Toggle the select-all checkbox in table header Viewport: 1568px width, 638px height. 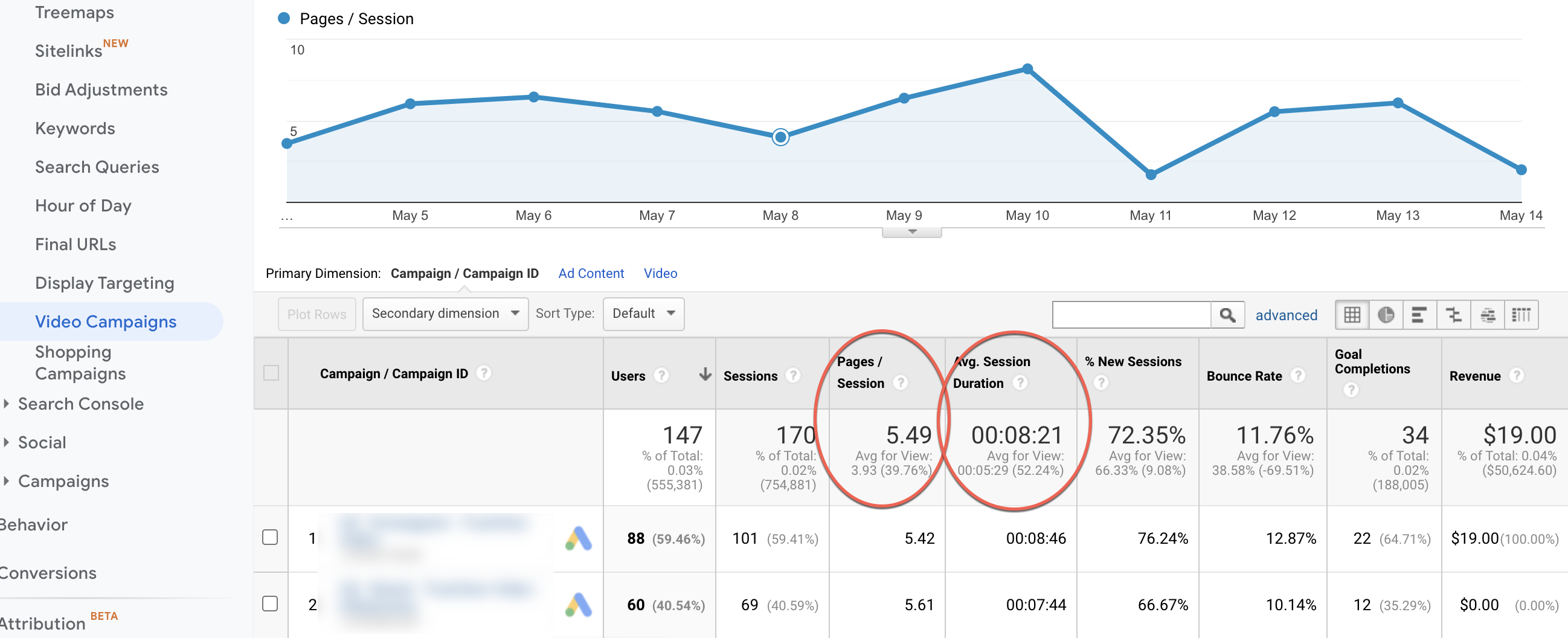[x=270, y=373]
